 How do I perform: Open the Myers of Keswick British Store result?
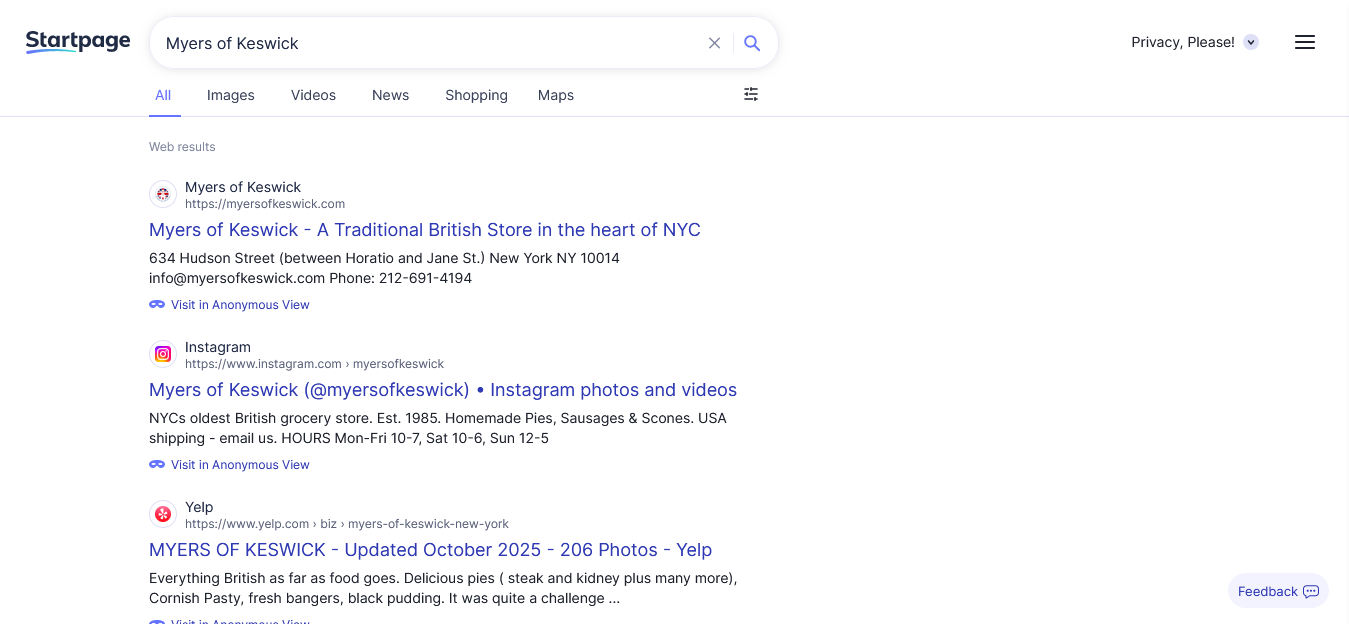pos(425,230)
